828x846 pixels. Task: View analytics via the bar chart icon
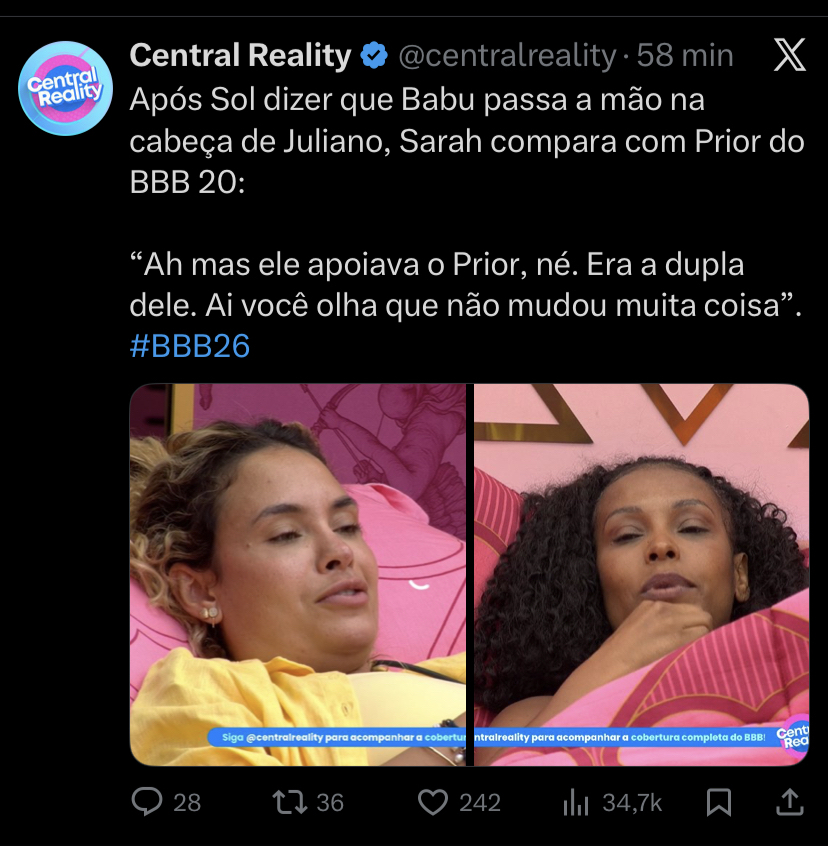(576, 803)
